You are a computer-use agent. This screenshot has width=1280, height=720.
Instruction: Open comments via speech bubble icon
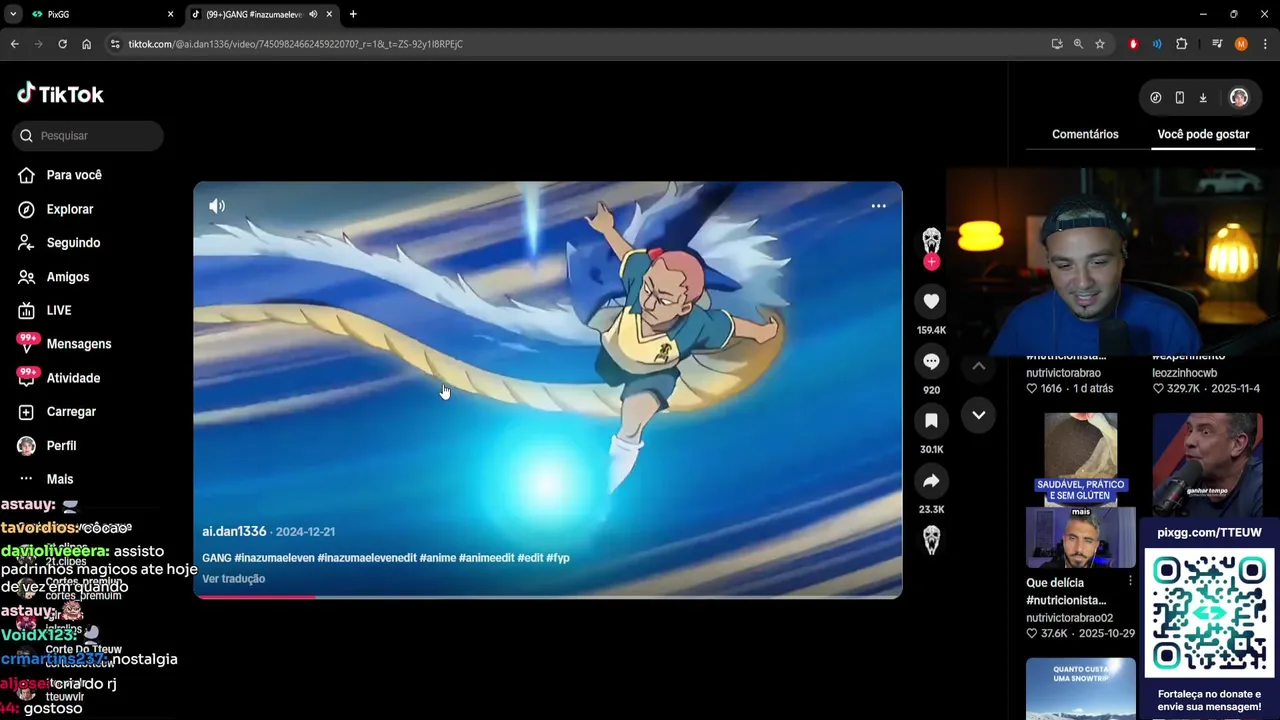[931, 361]
